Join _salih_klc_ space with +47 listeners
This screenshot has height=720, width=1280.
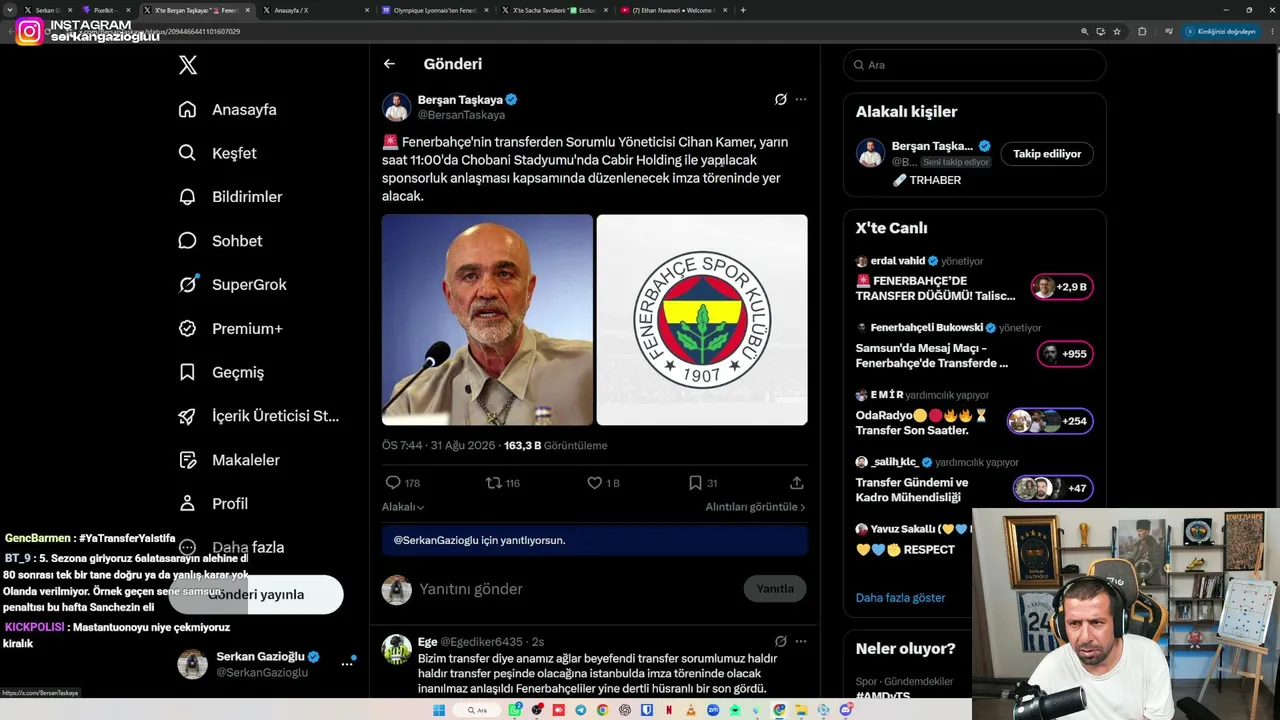pyautogui.click(x=1053, y=488)
